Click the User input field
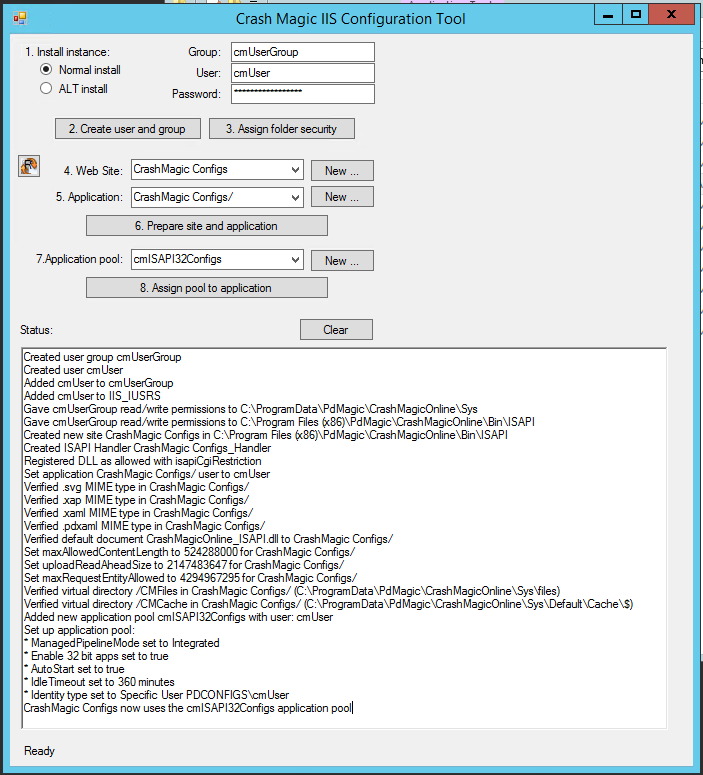Screen dimensions: 703x775 [x=303, y=73]
